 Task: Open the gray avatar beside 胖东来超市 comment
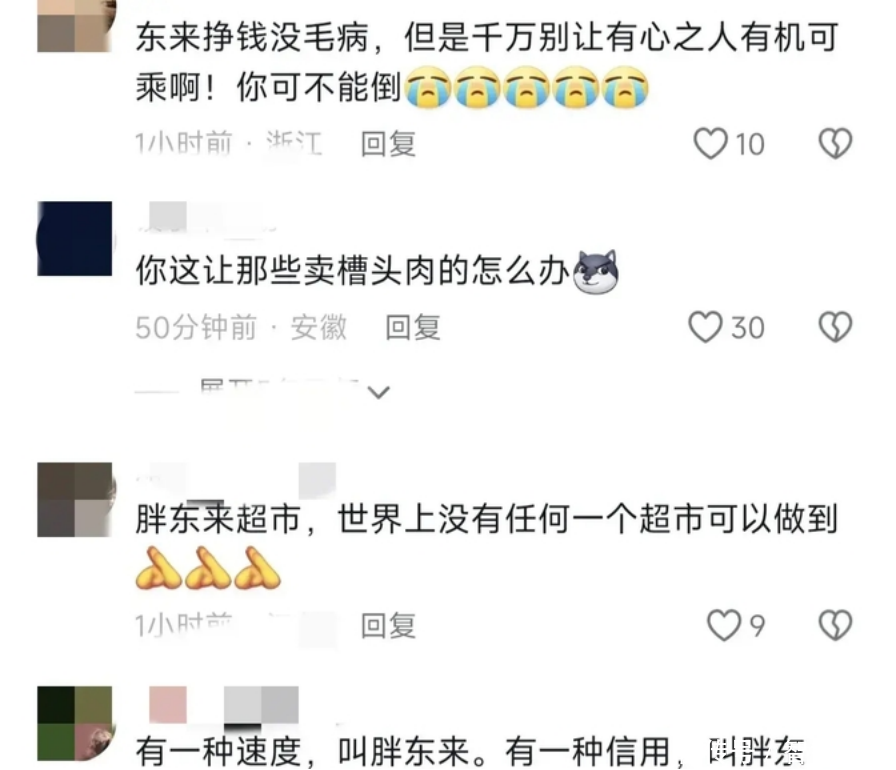pos(77,500)
